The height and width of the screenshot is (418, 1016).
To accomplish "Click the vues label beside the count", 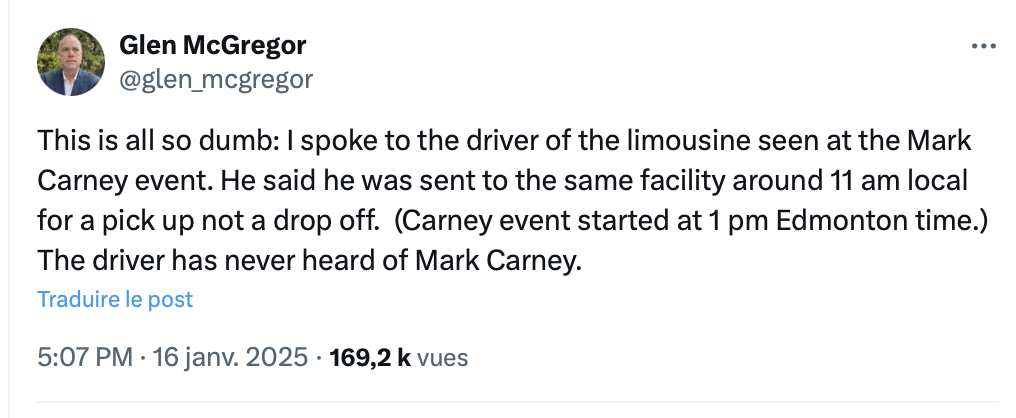I will pyautogui.click(x=442, y=358).
